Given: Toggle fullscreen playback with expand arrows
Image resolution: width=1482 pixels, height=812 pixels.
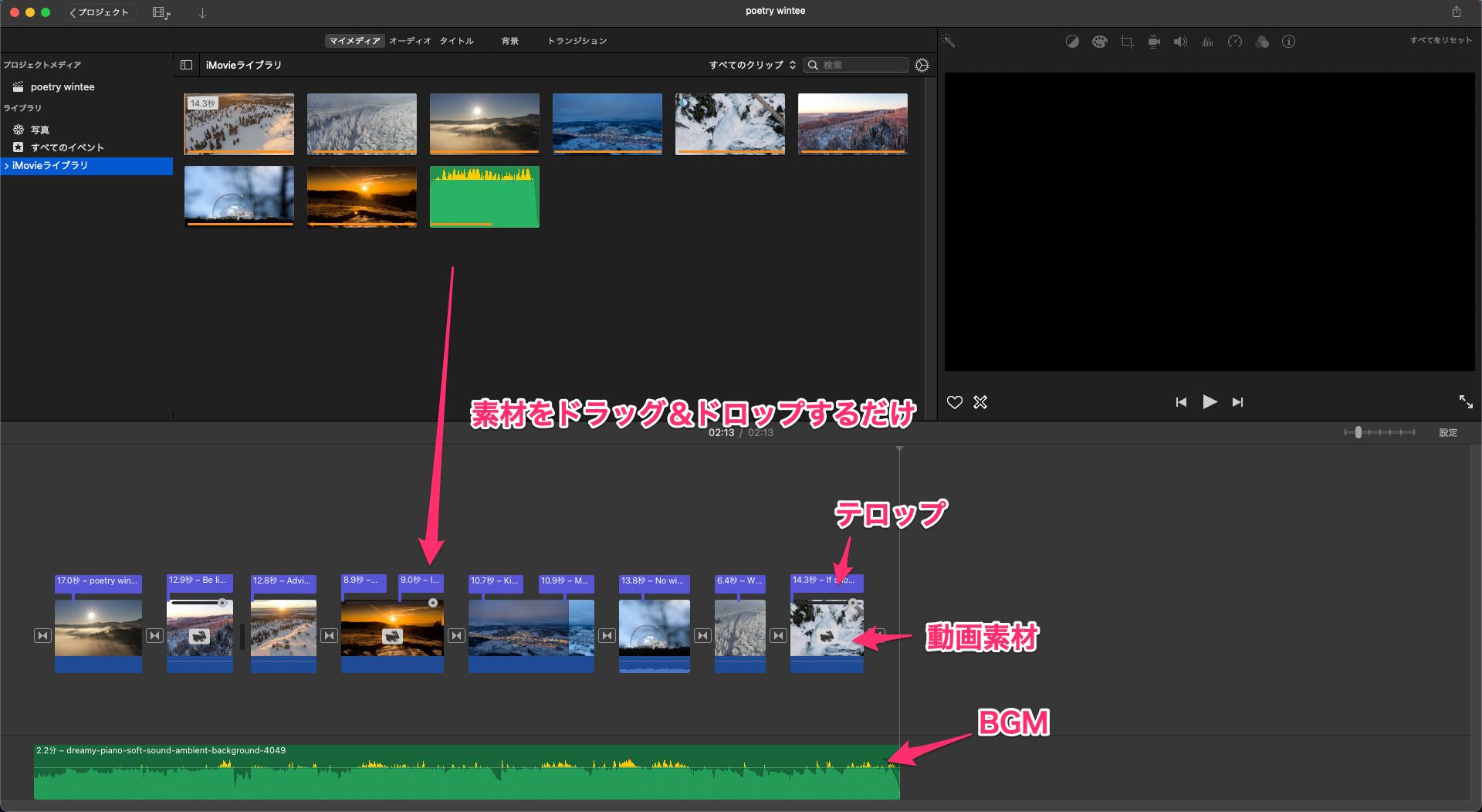Looking at the screenshot, I should click(x=1465, y=401).
